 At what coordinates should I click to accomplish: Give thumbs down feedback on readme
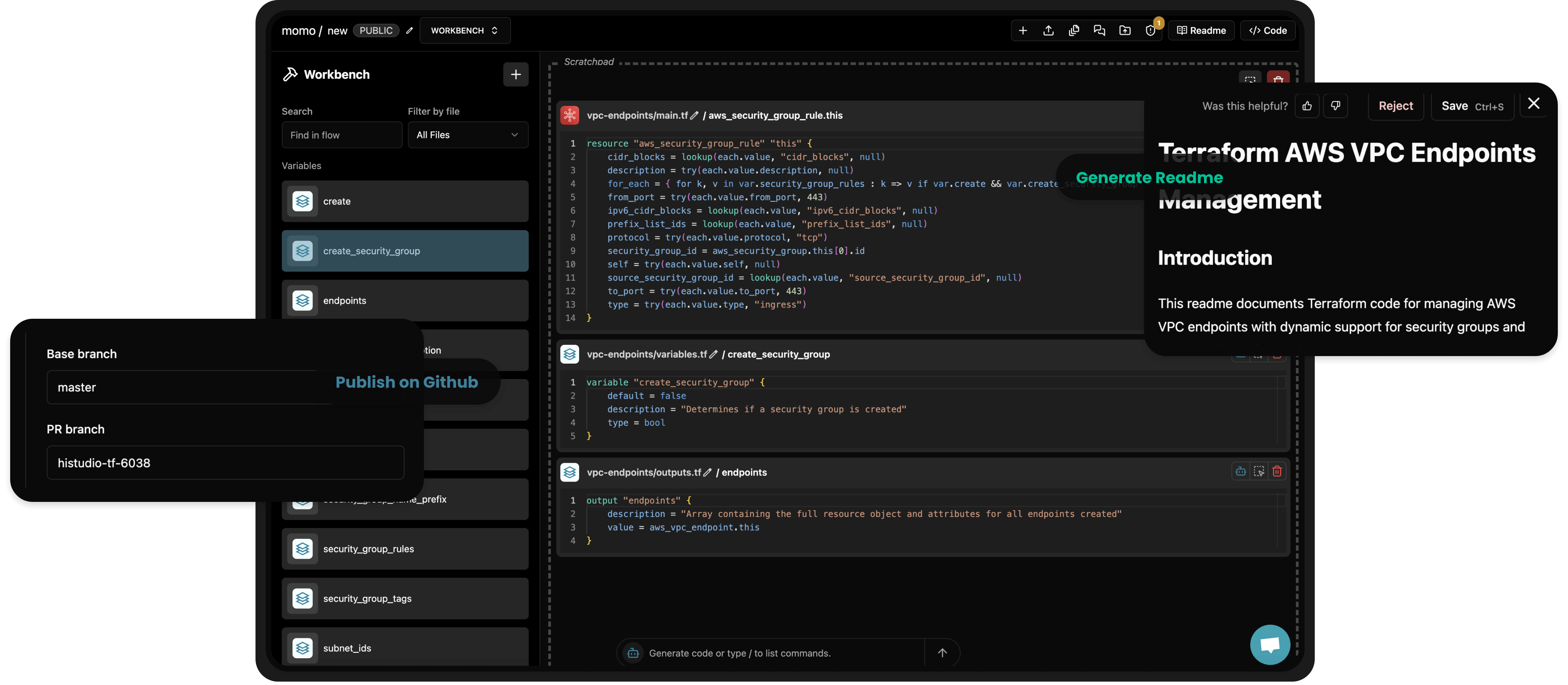click(1335, 106)
